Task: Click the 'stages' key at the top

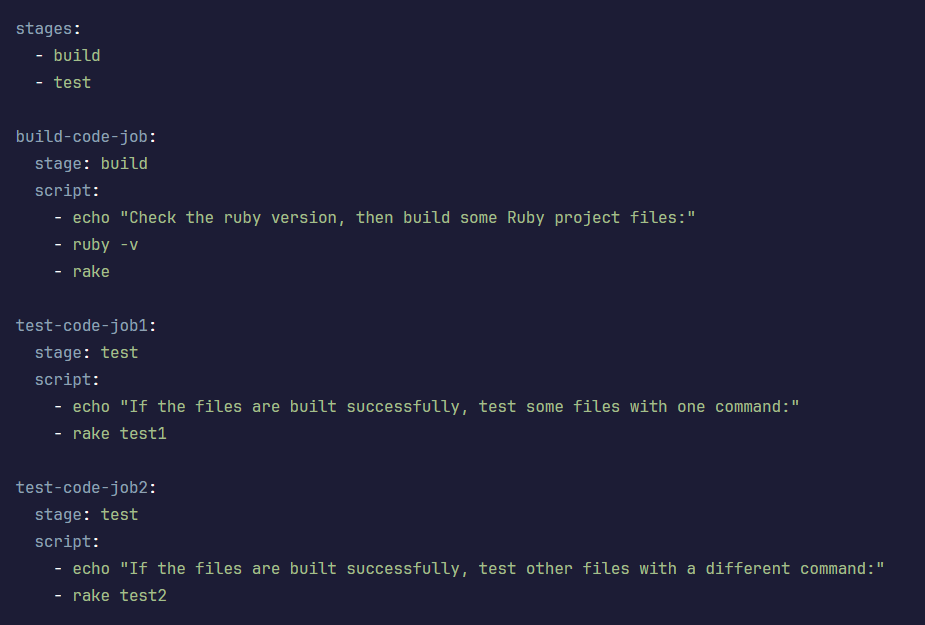Action: pos(44,28)
